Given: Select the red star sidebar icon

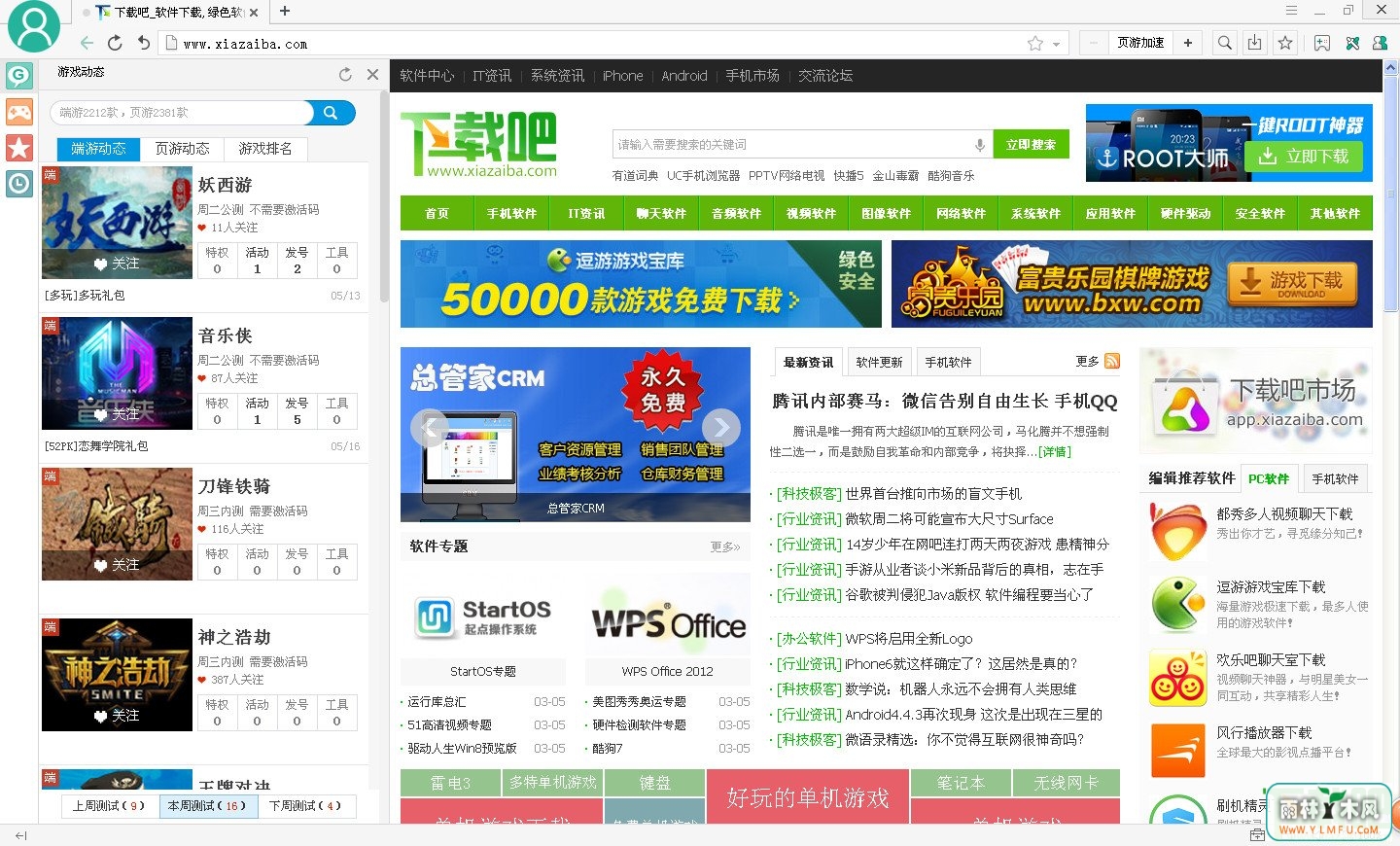Looking at the screenshot, I should (x=19, y=147).
